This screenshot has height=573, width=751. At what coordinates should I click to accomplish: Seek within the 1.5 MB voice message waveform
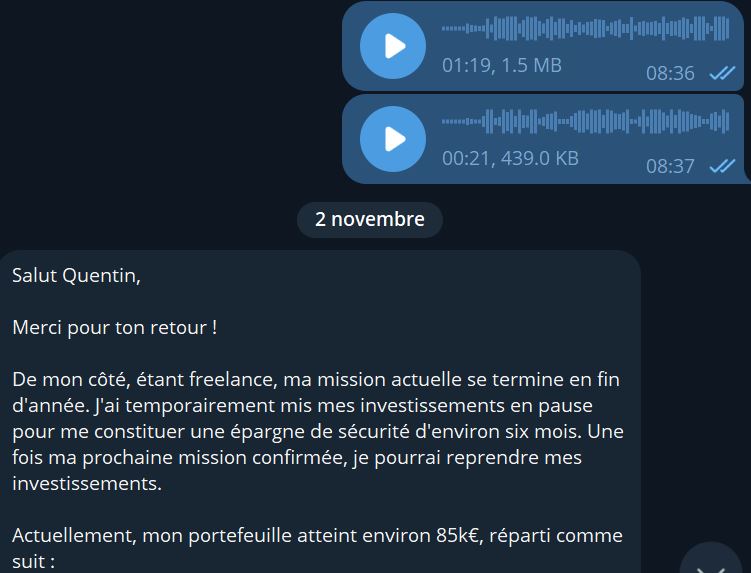(x=585, y=28)
